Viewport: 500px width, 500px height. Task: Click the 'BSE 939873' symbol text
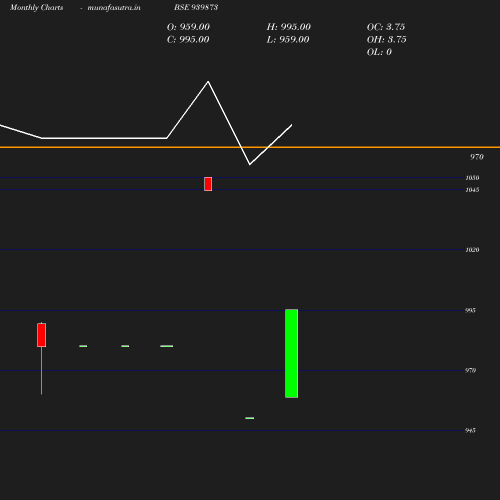[196, 7]
